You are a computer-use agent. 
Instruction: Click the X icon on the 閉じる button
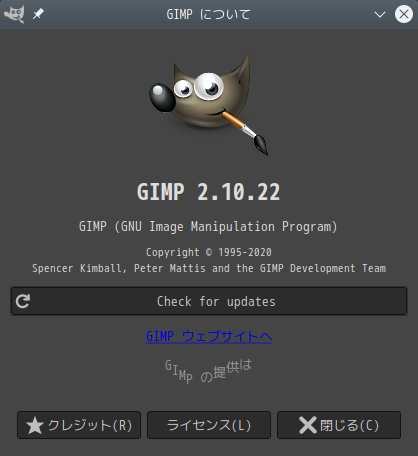pos(308,425)
